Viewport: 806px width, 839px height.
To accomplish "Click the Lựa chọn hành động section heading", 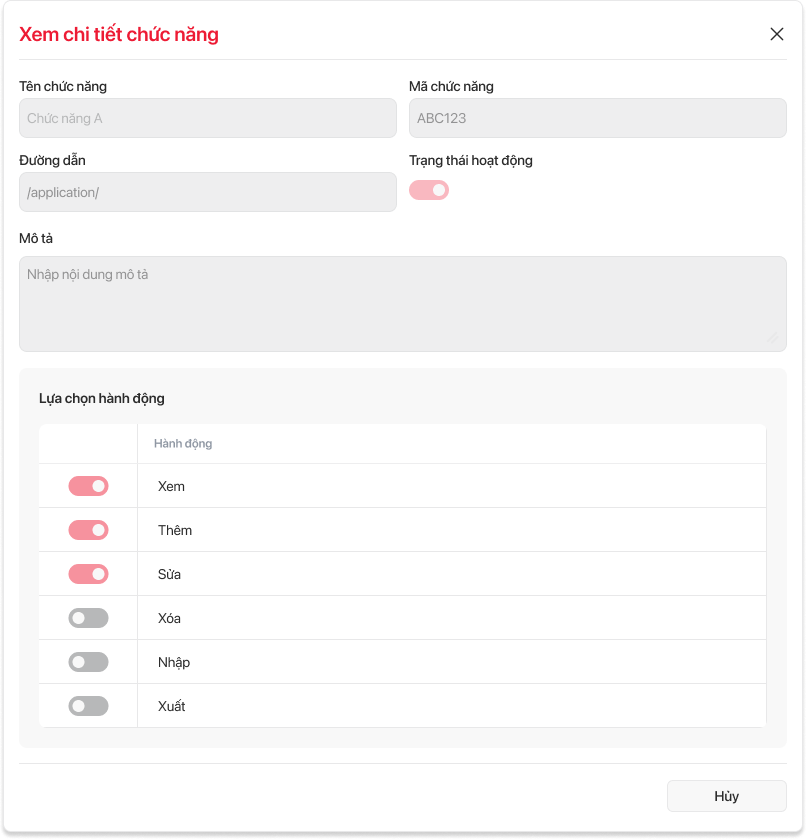I will 102,398.
